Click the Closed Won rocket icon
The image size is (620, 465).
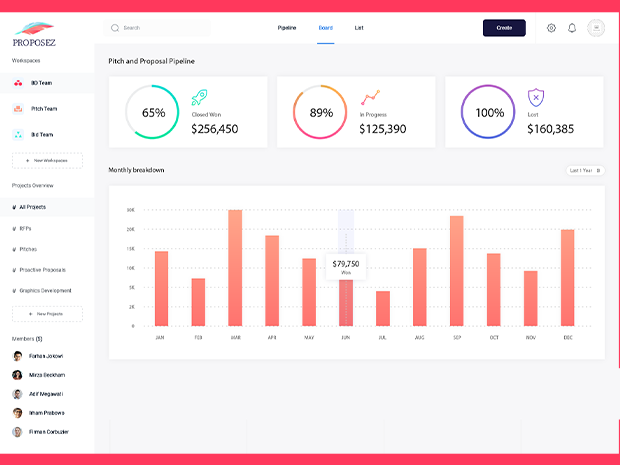pyautogui.click(x=199, y=97)
